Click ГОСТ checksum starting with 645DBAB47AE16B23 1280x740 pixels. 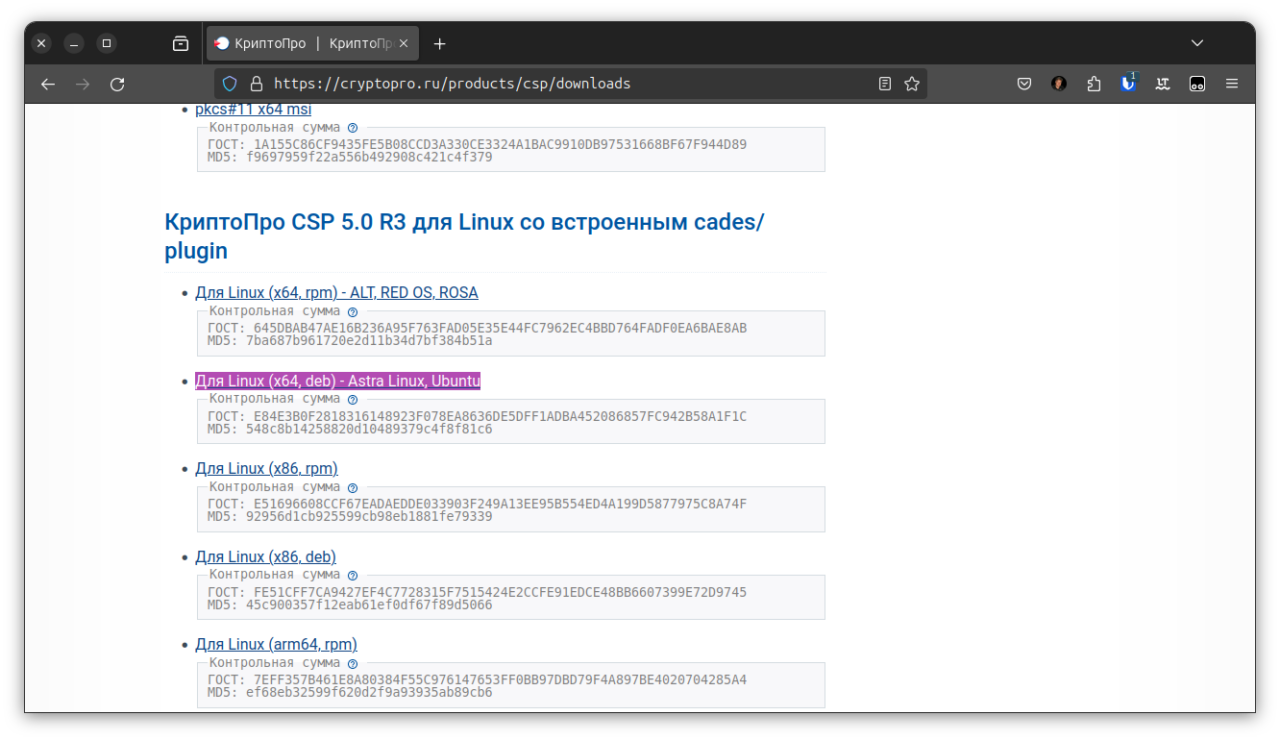(x=500, y=328)
